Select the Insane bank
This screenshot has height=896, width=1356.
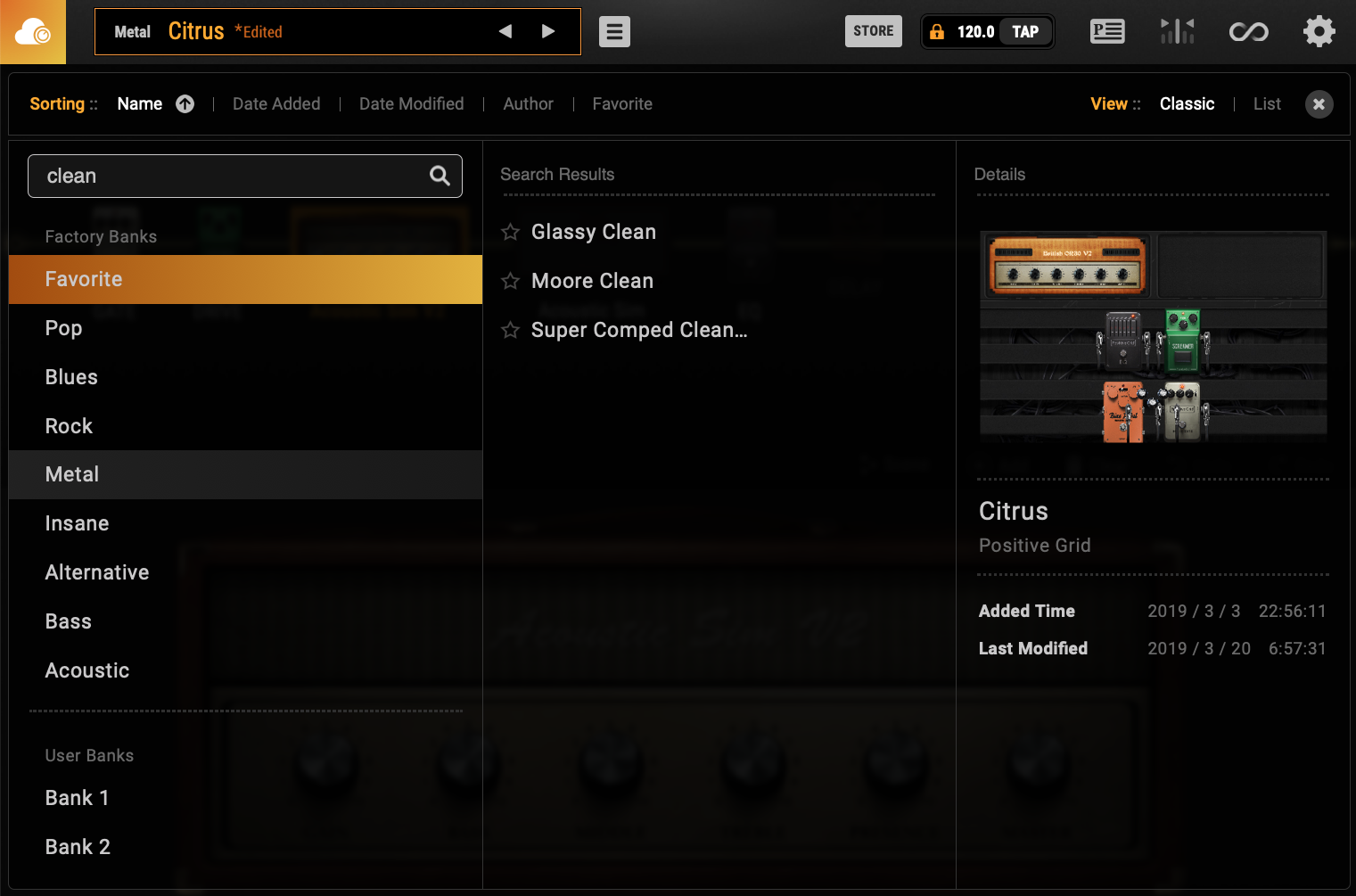[245, 523]
